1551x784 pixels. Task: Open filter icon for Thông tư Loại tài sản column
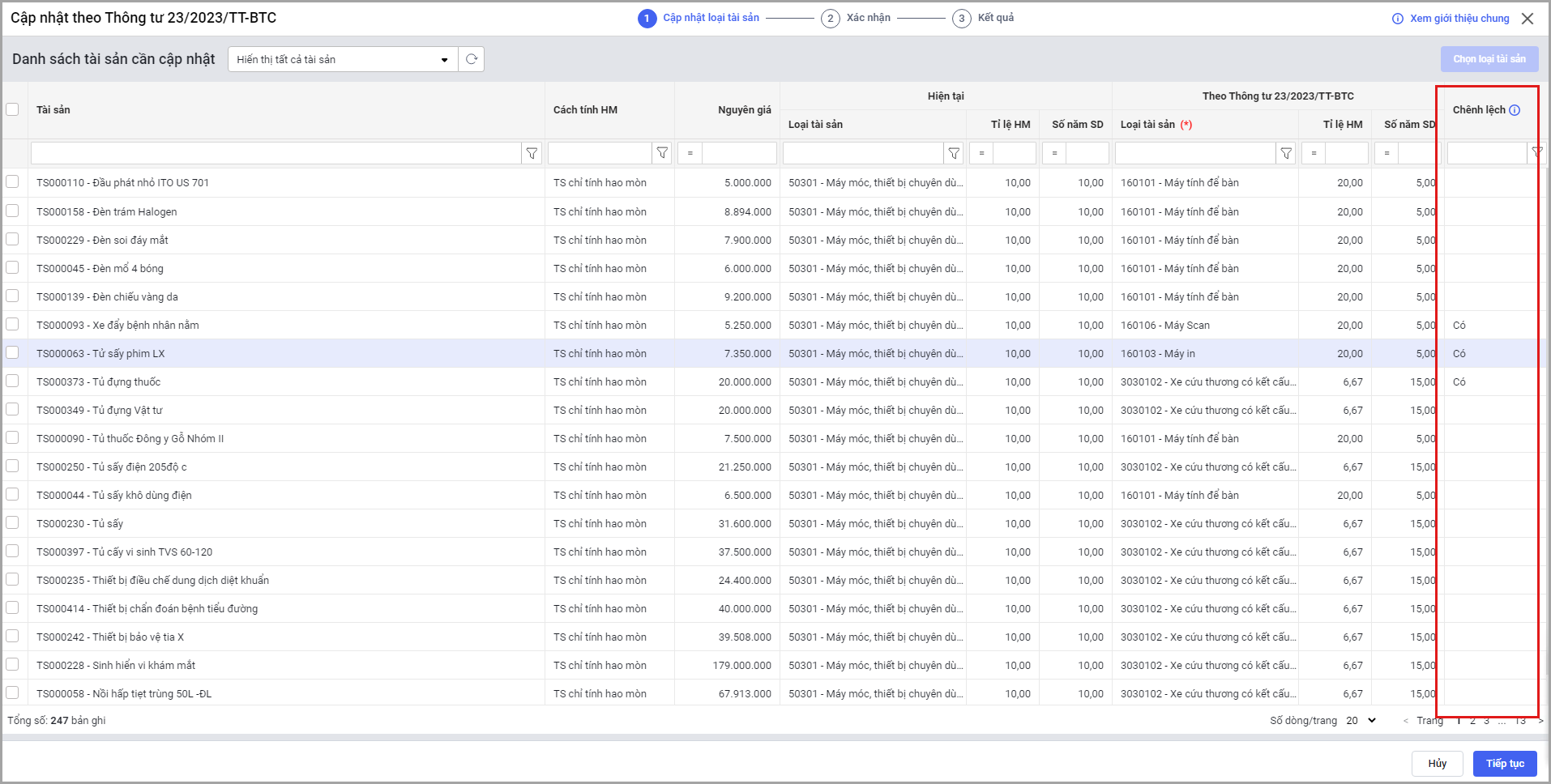pyautogui.click(x=1286, y=153)
